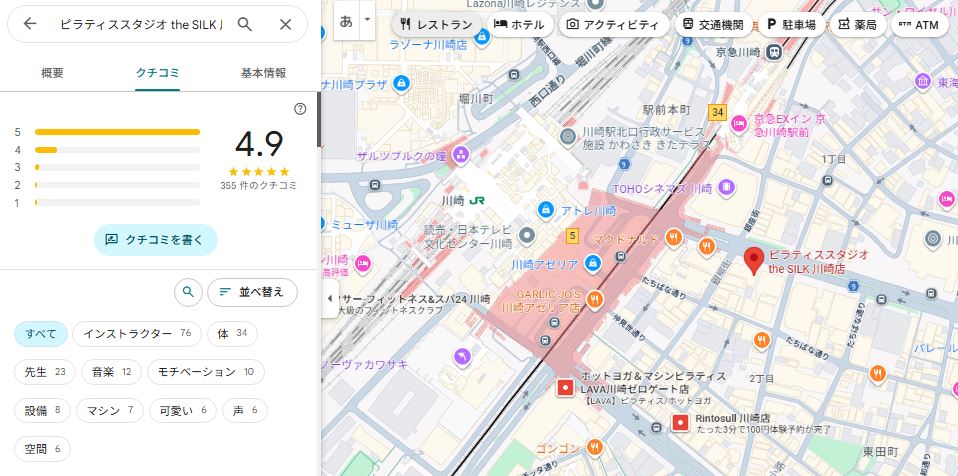Click the red pin for ピラティススタジオ the SILK
Image resolution: width=958 pixels, height=476 pixels.
[754, 262]
